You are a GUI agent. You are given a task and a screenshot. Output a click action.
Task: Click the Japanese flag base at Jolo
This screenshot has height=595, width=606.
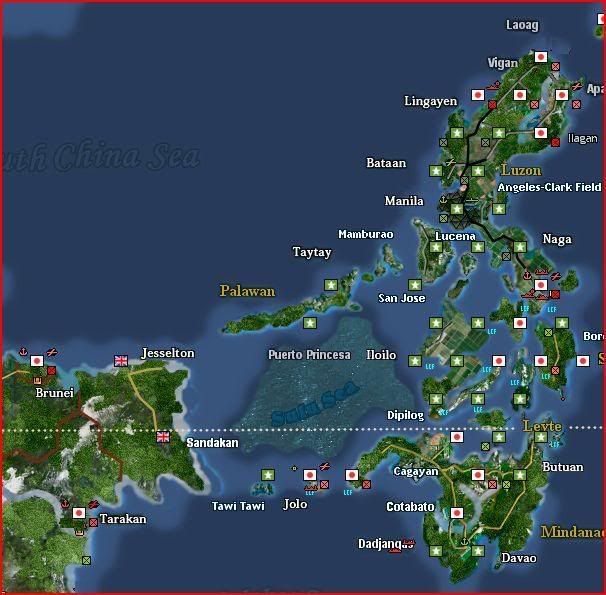(310, 475)
